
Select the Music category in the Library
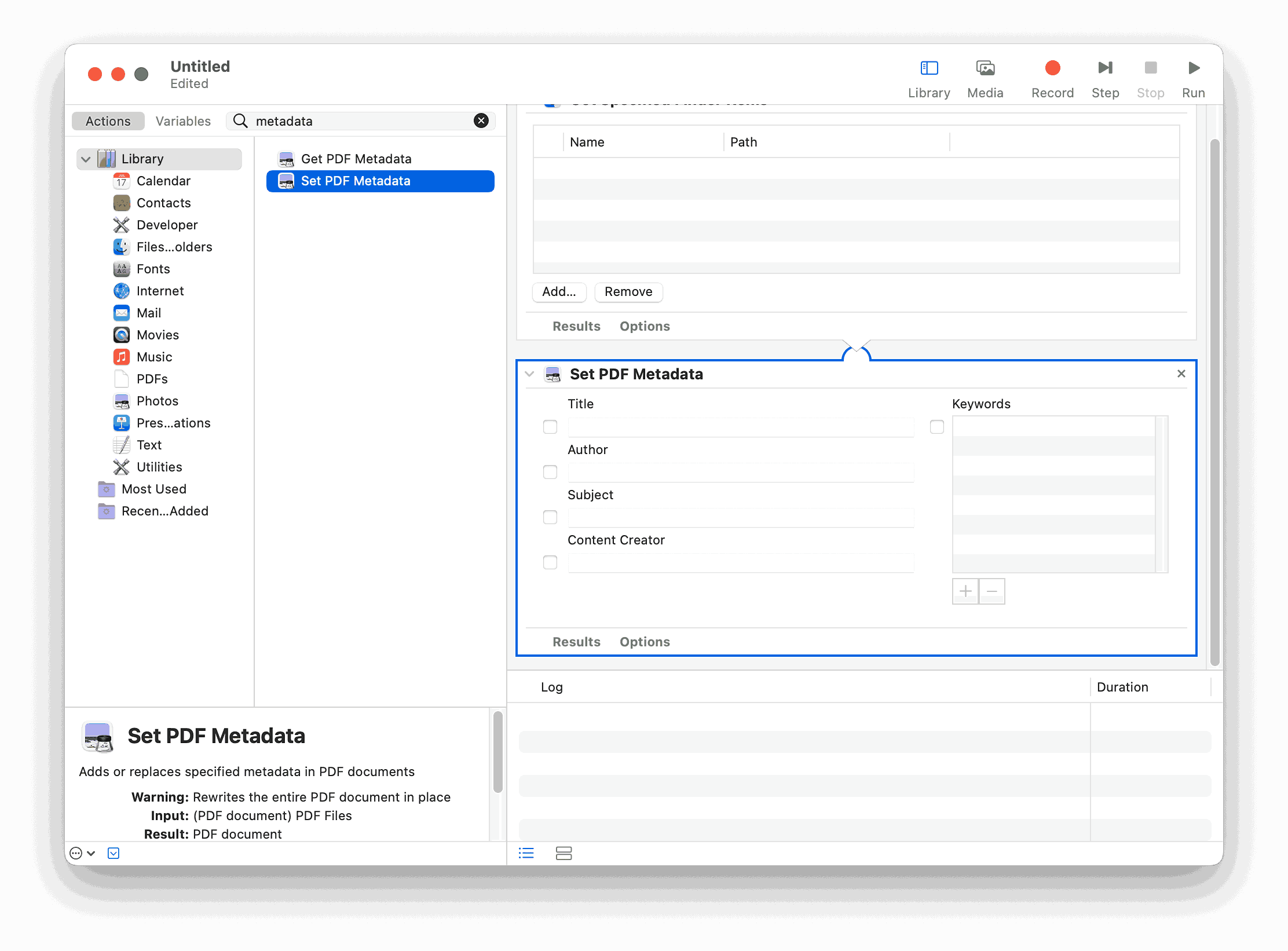[154, 357]
